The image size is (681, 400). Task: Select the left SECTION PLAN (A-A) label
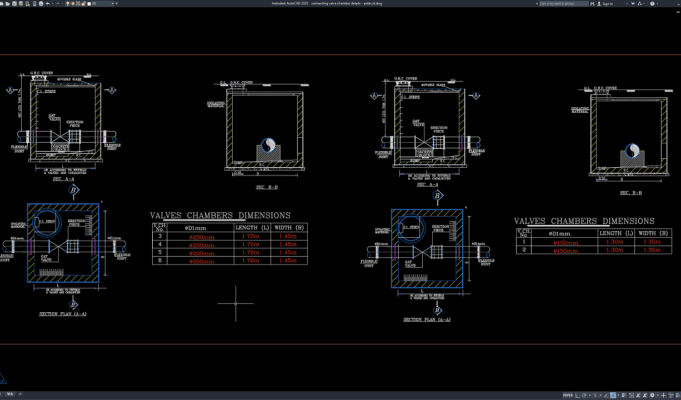coord(63,314)
